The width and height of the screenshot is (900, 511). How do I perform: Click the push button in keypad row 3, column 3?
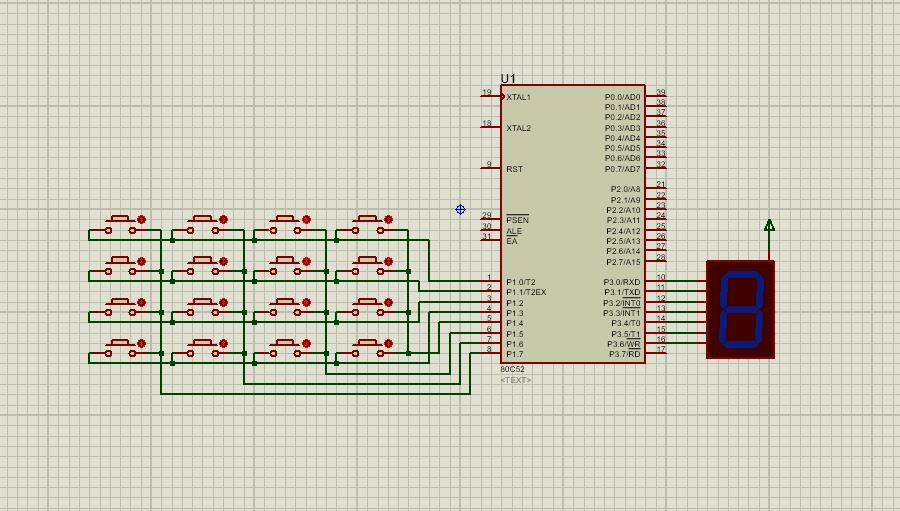click(285, 308)
